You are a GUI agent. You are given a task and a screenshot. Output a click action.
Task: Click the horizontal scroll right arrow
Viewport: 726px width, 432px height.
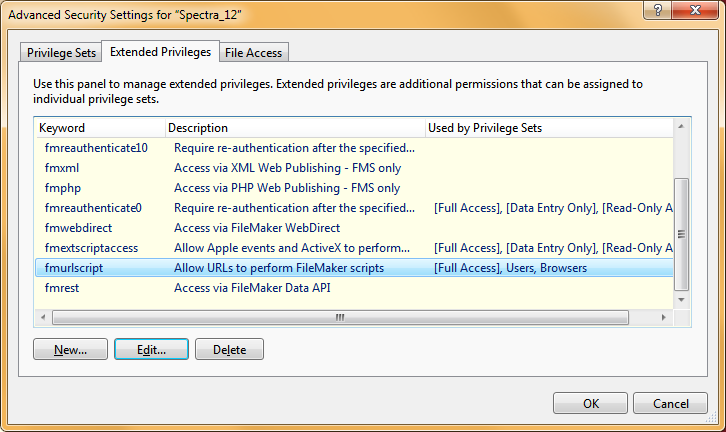click(663, 318)
